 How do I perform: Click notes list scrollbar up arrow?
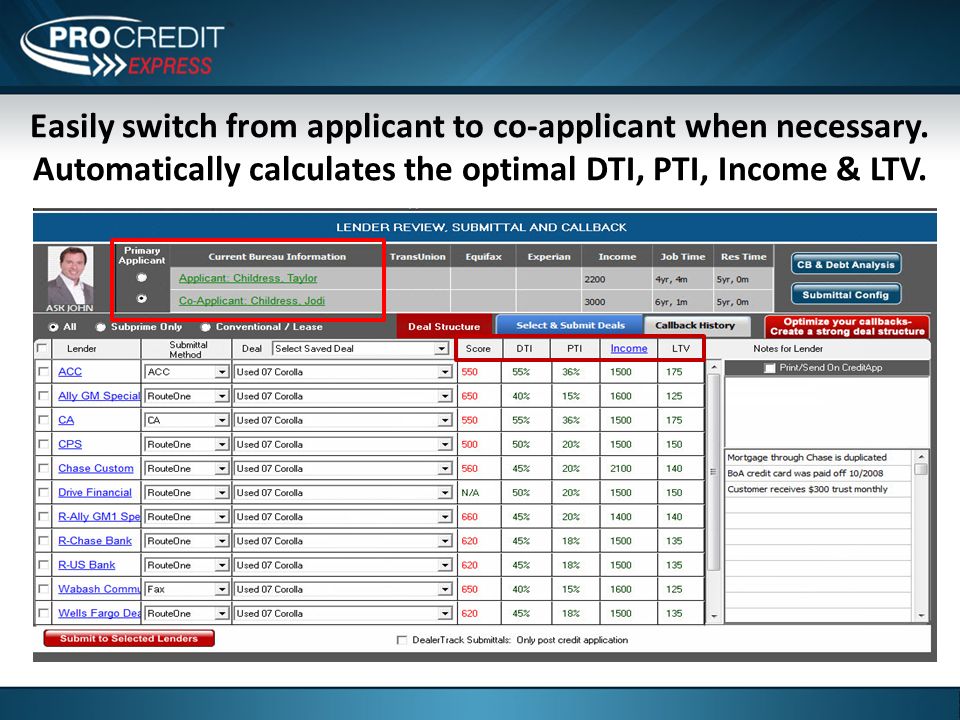tap(921, 457)
